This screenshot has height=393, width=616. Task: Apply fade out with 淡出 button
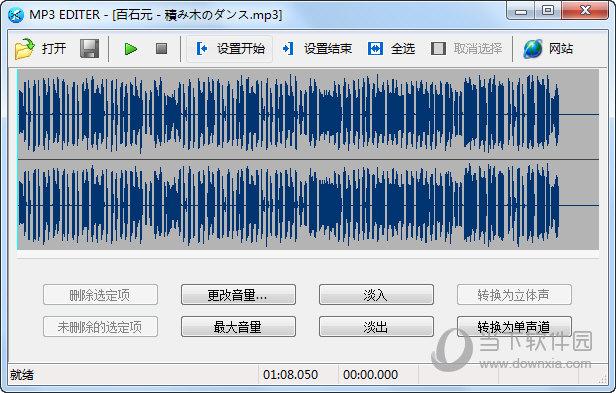coord(376,327)
